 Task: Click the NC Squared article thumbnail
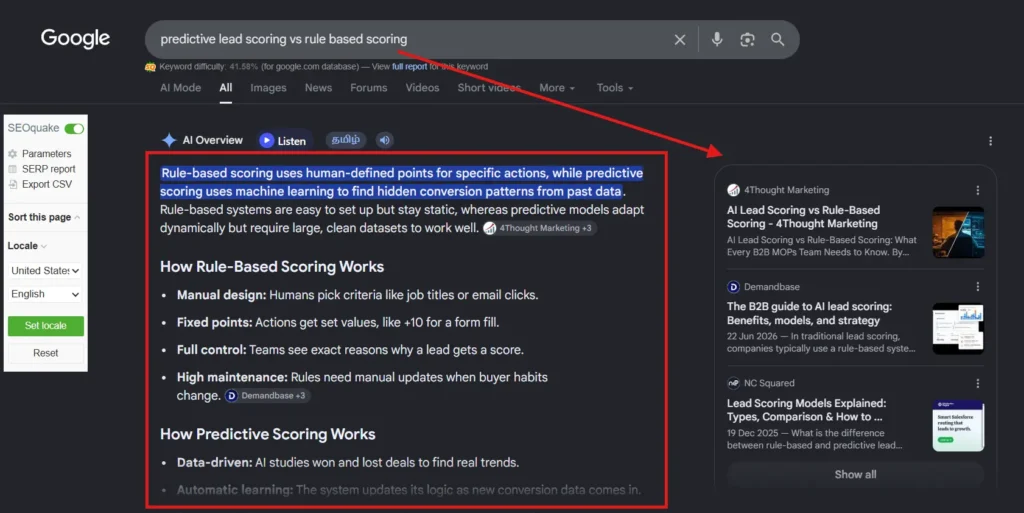(958, 426)
